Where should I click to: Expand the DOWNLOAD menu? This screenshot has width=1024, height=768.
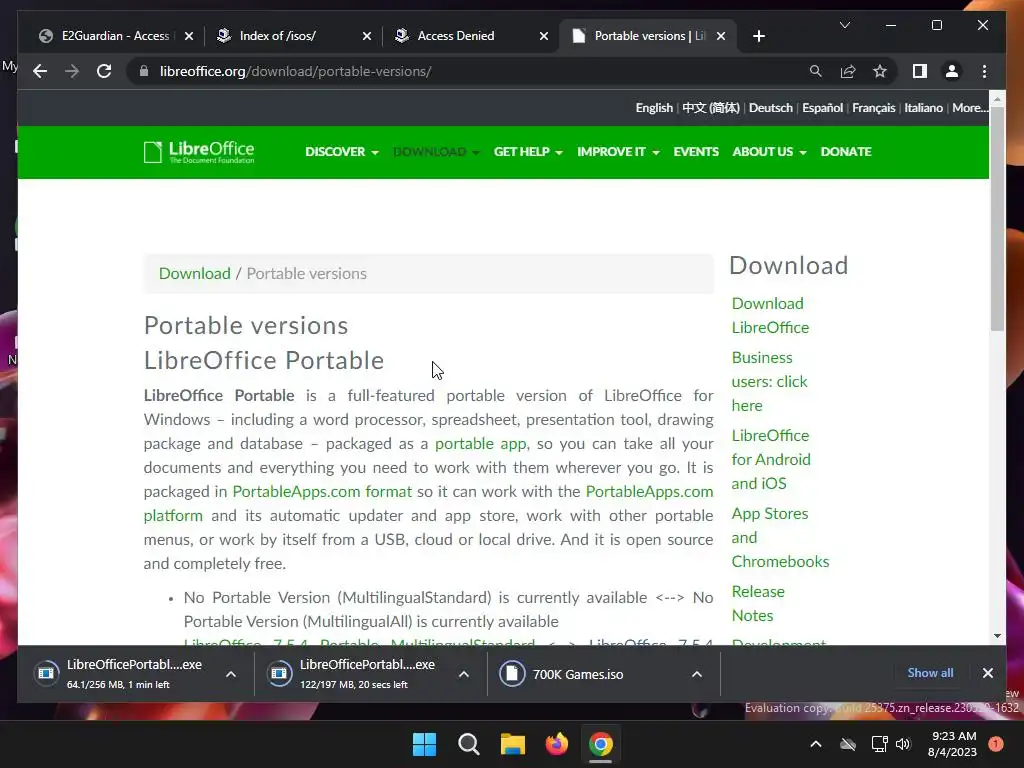click(436, 152)
